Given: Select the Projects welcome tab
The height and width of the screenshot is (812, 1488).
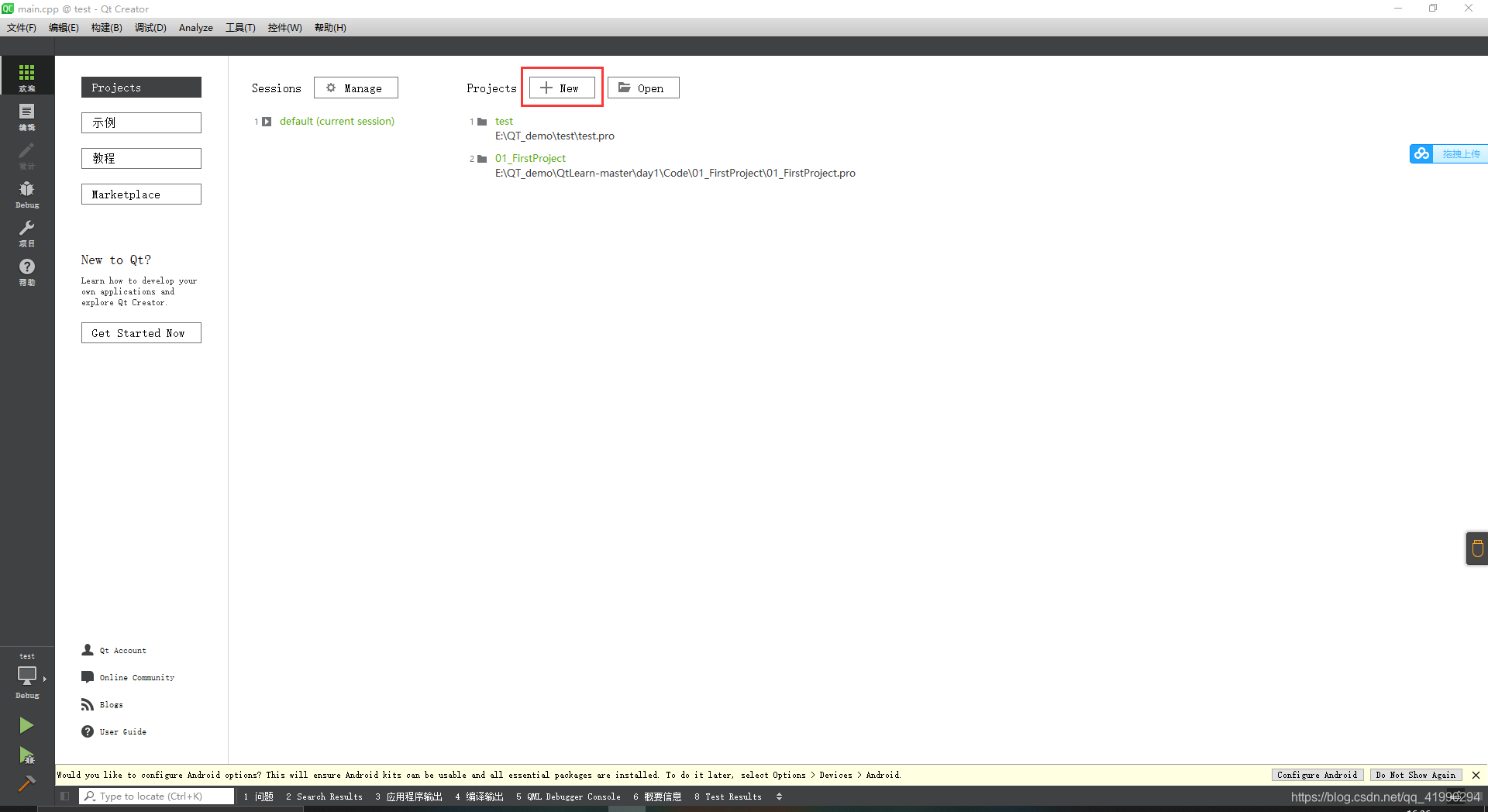Looking at the screenshot, I should click(141, 88).
